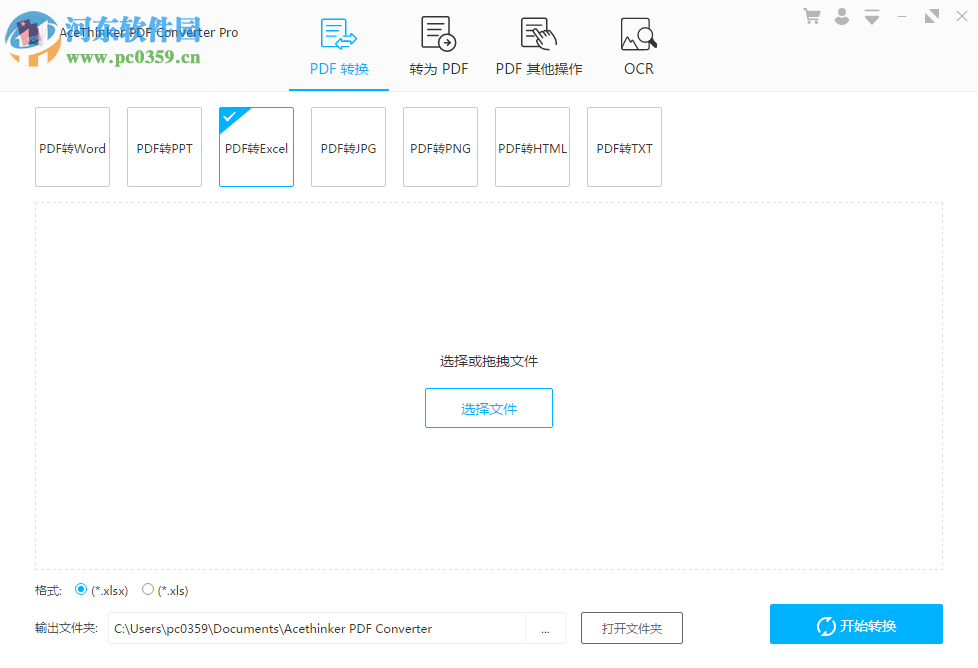Image resolution: width=978 pixels, height=668 pixels.
Task: Toggle the checkmark on PDF转Excel mode
Action: coord(231,115)
